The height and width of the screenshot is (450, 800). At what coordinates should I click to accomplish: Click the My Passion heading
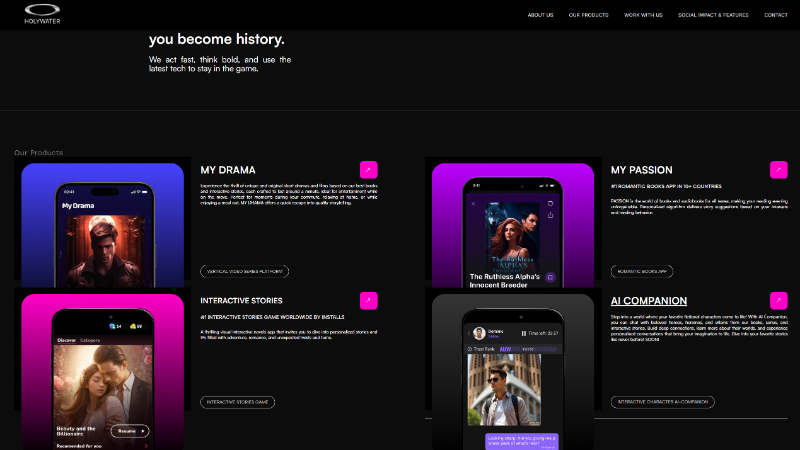coord(641,170)
